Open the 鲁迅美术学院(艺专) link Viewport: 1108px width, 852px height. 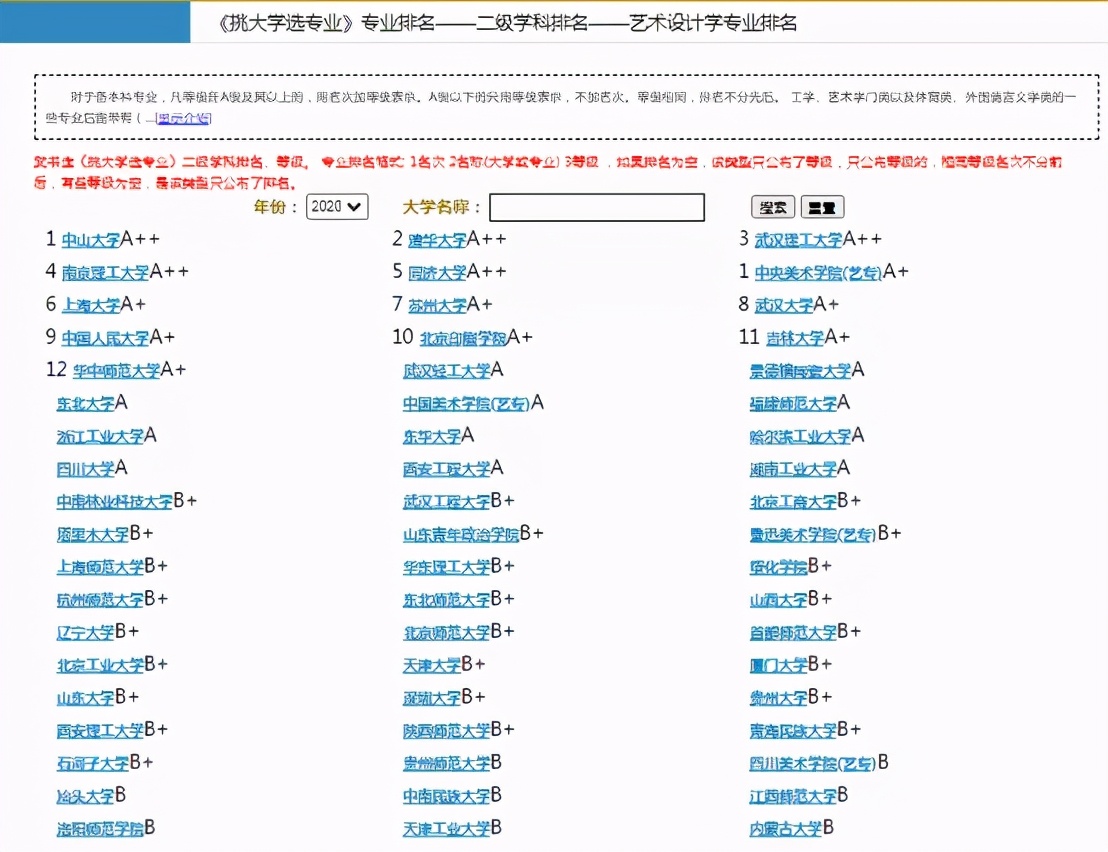coord(810,534)
